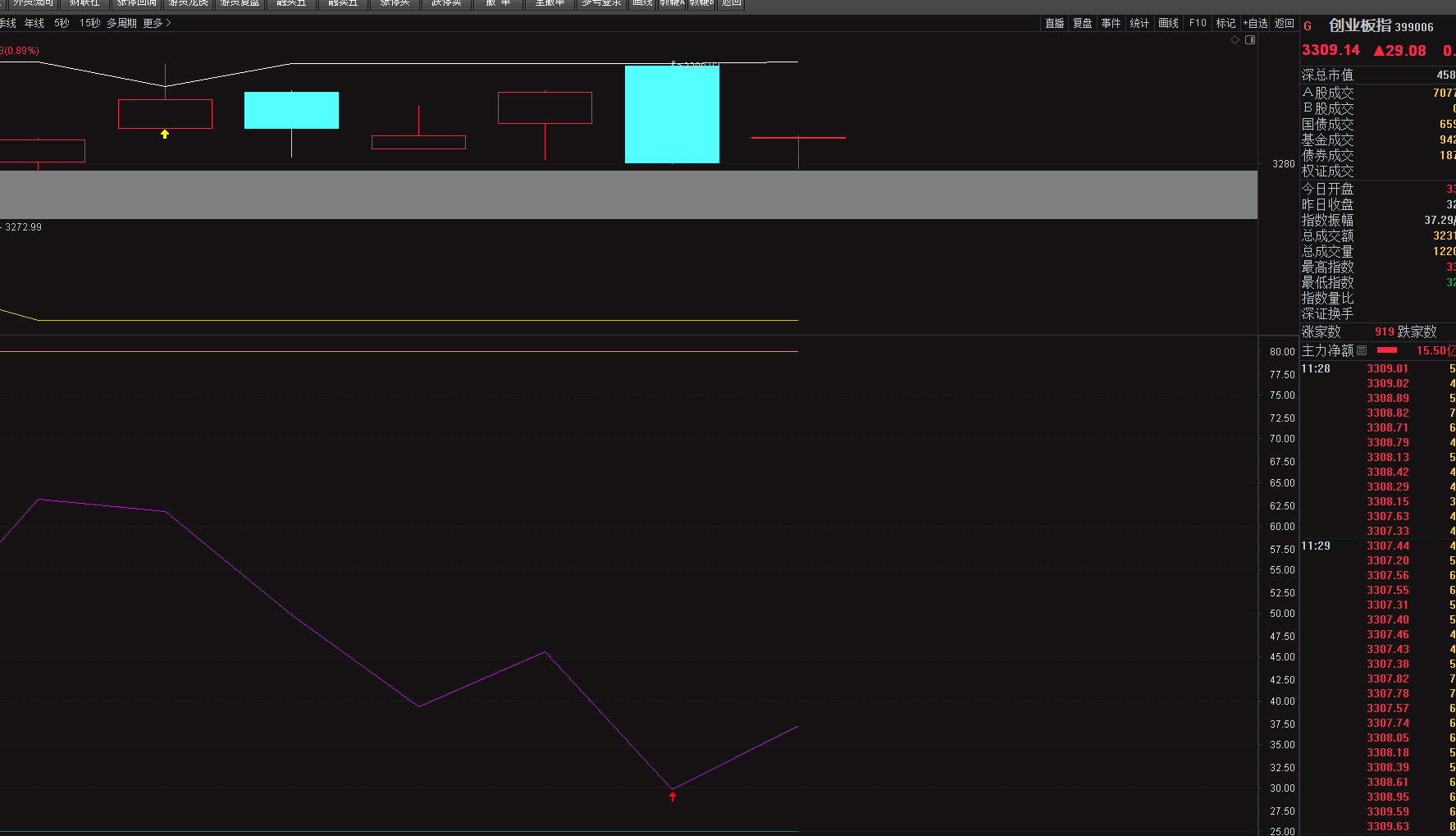This screenshot has width=1456, height=836.
Task: Open the 复盘 review button
Action: point(1083,23)
